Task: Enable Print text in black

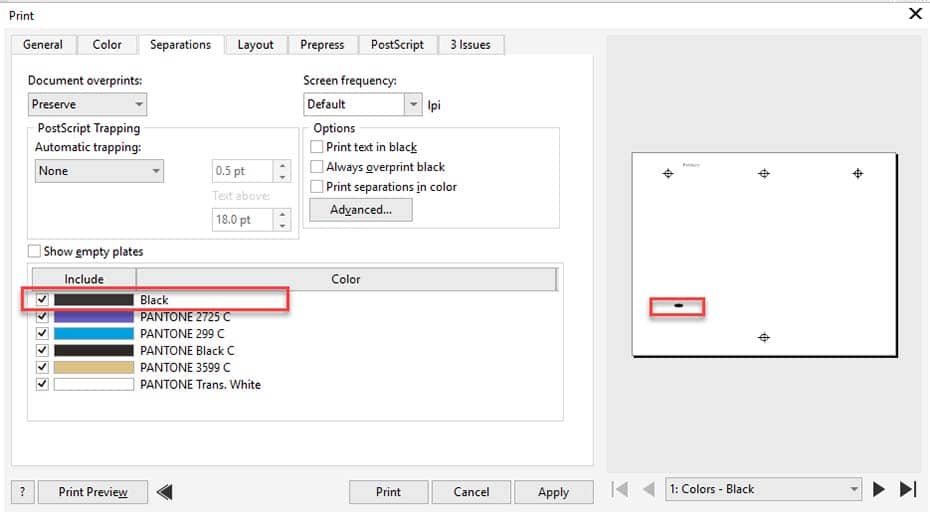Action: pos(317,146)
